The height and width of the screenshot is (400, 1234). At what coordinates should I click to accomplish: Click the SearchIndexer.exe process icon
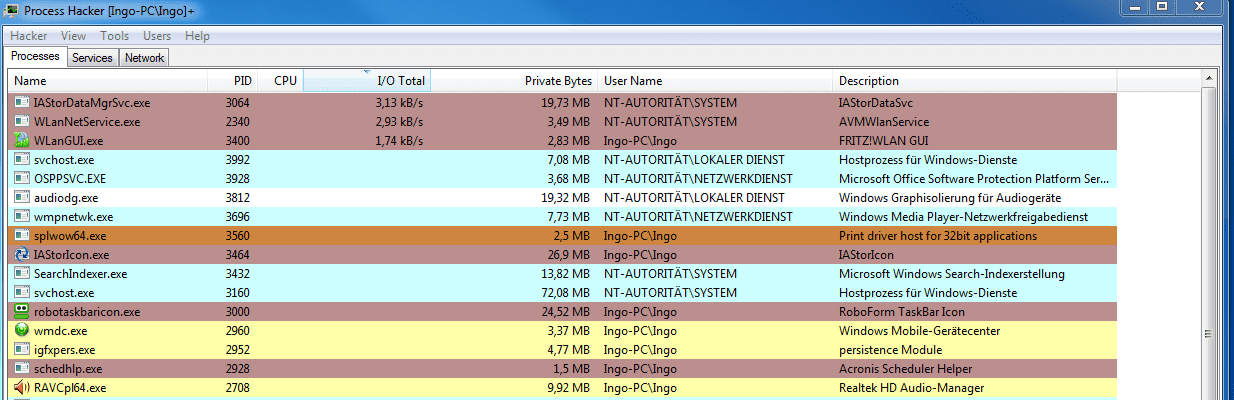point(23,273)
